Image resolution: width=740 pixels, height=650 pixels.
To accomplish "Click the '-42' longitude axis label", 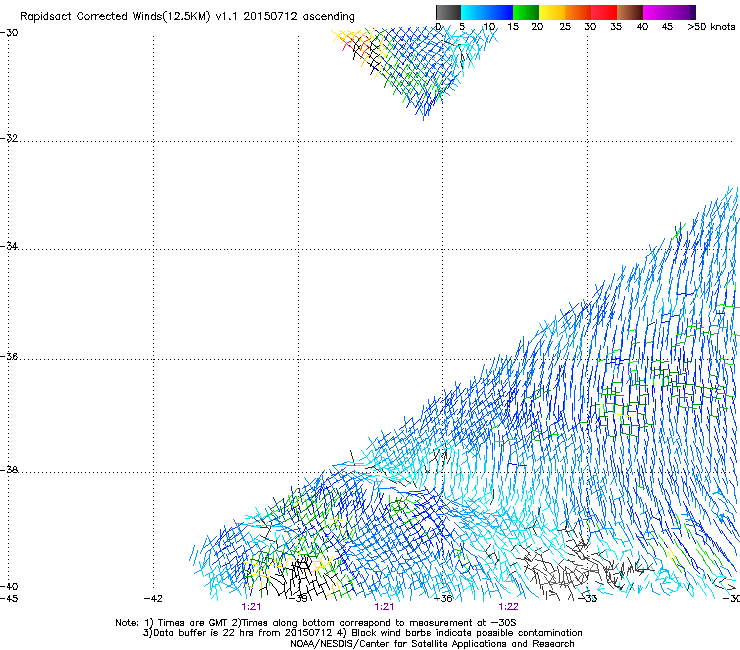I will (153, 598).
